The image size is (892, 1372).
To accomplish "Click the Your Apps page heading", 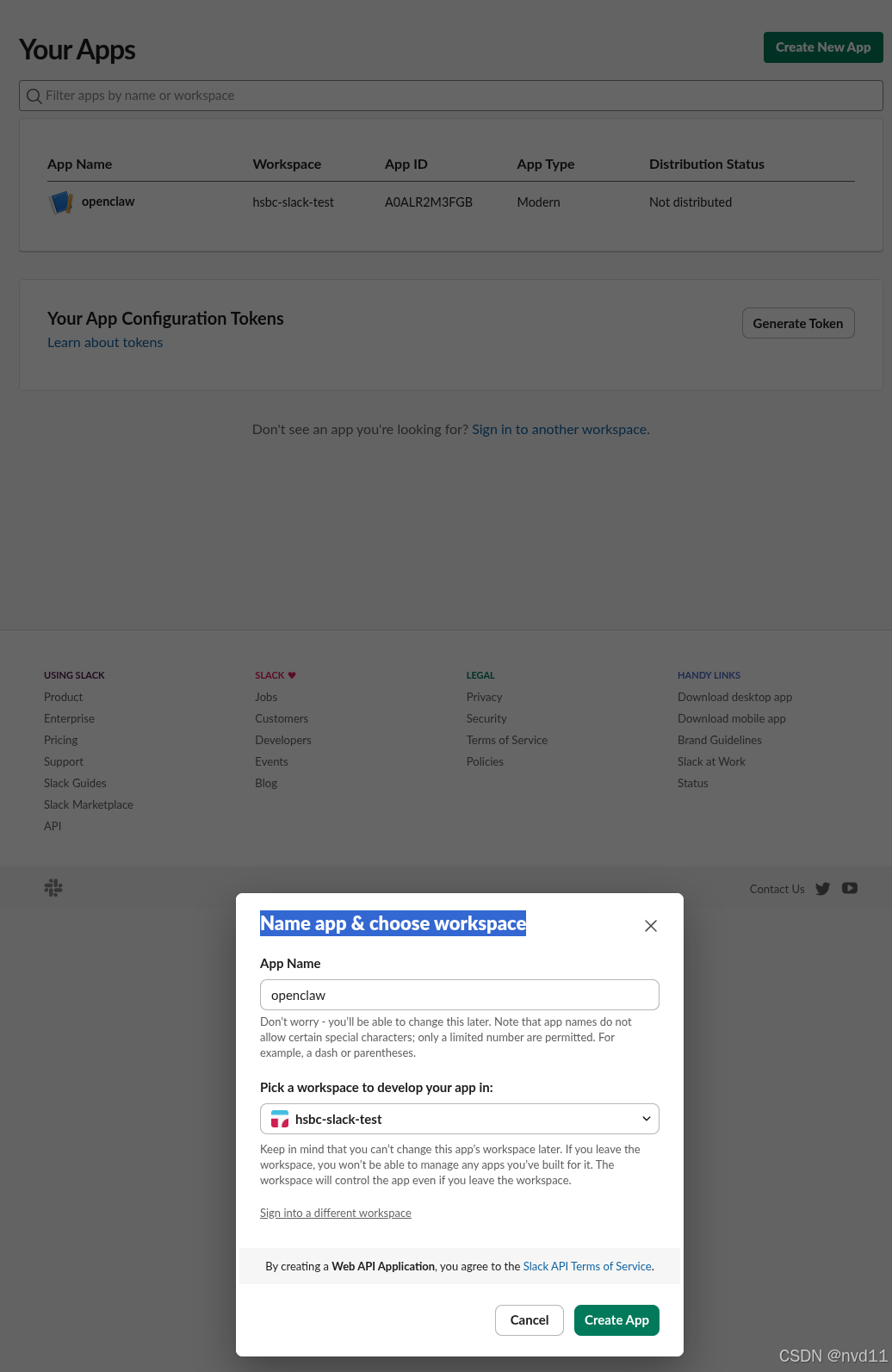I will 77,50.
